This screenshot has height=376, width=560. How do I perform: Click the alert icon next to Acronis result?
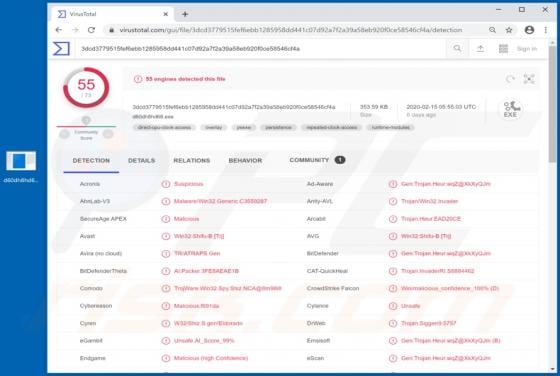tap(166, 184)
